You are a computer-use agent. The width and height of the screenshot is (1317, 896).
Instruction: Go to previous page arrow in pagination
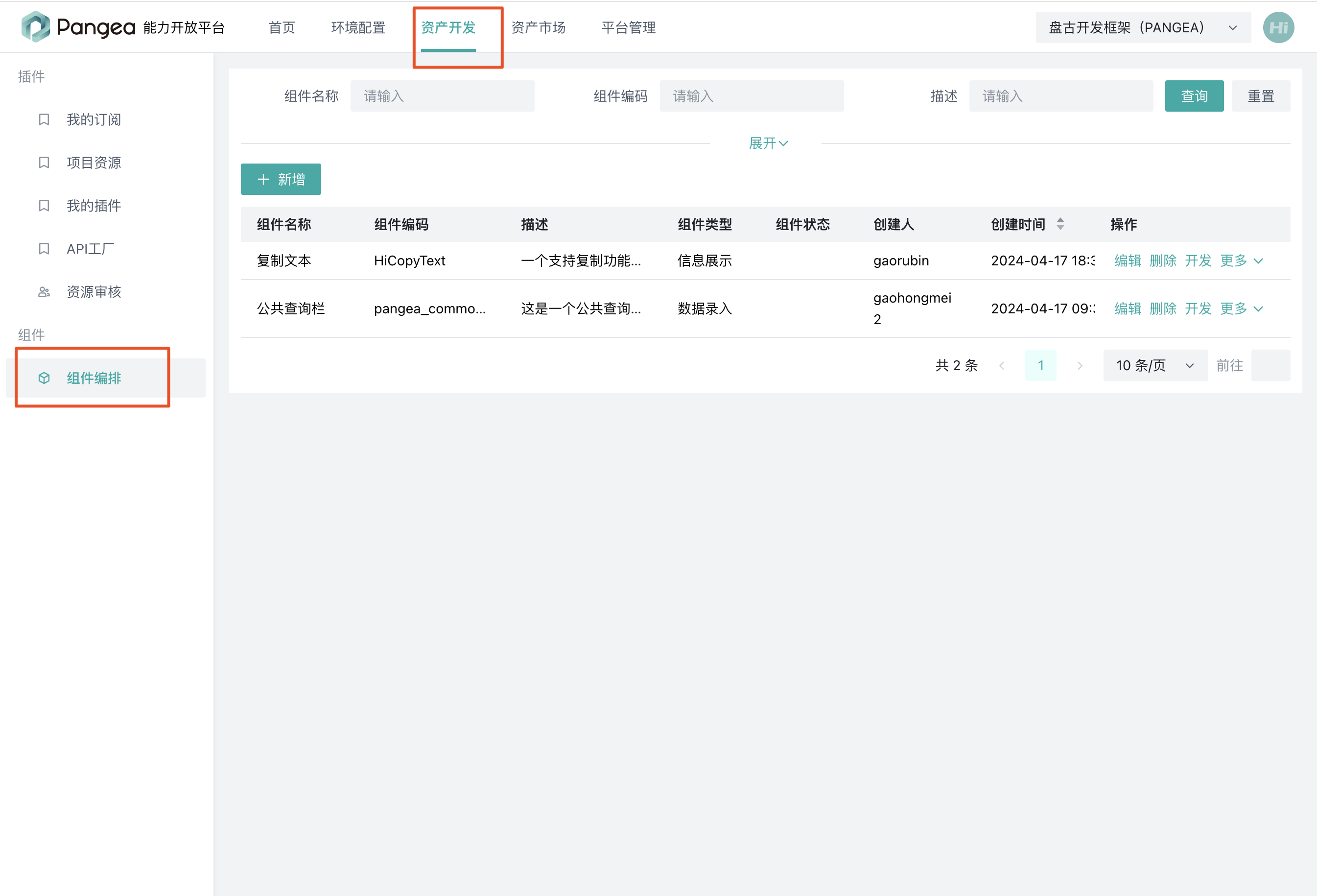(1002, 366)
